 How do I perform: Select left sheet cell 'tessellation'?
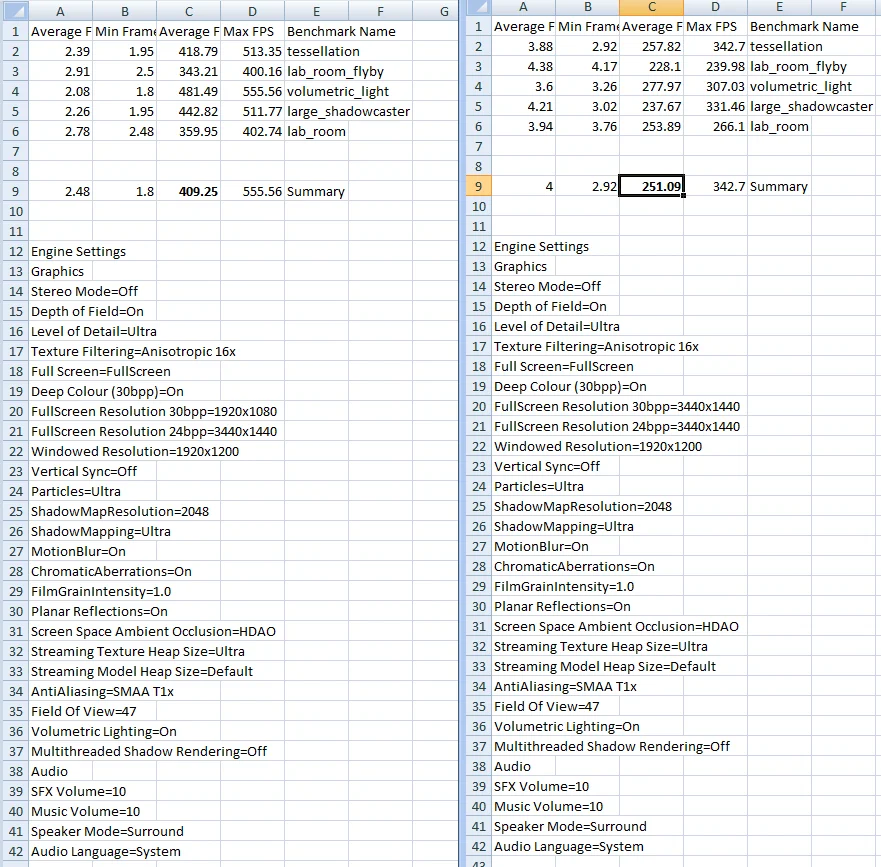[x=323, y=52]
